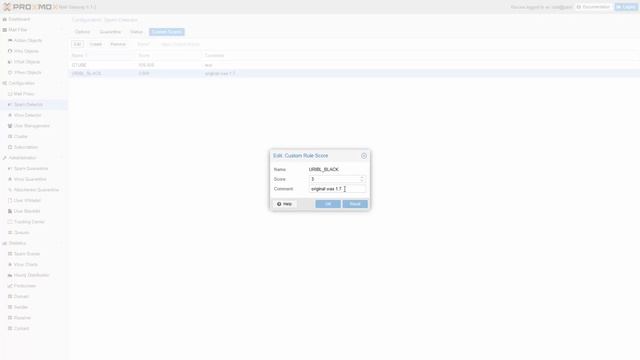Viewport: 640px width, 360px height.
Task: Open Spam Quarantine under Administration
Action: tap(31, 169)
